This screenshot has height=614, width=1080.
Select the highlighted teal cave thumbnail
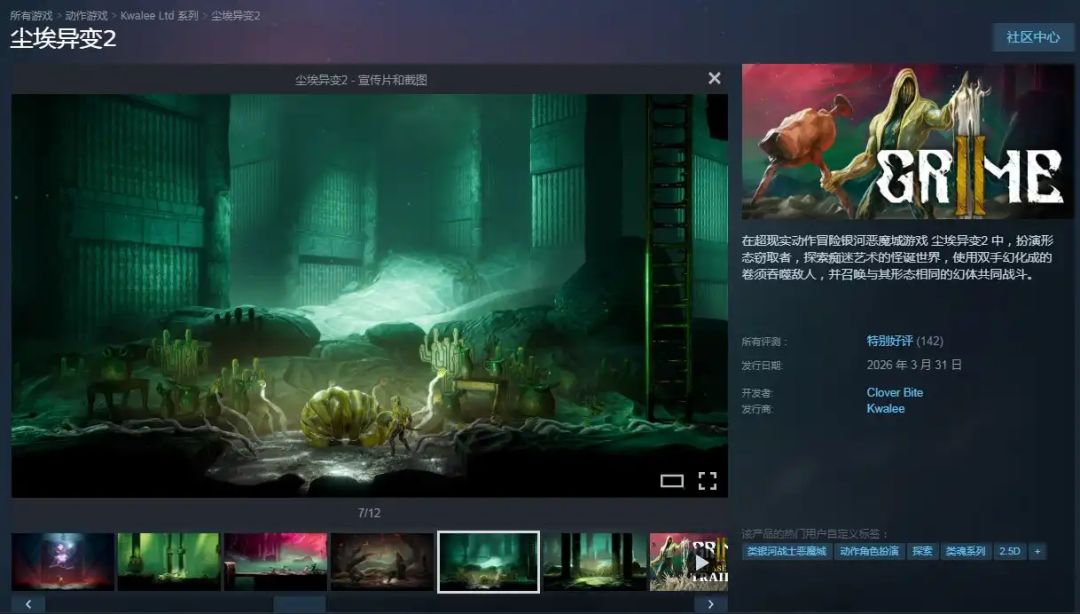pyautogui.click(x=488, y=562)
